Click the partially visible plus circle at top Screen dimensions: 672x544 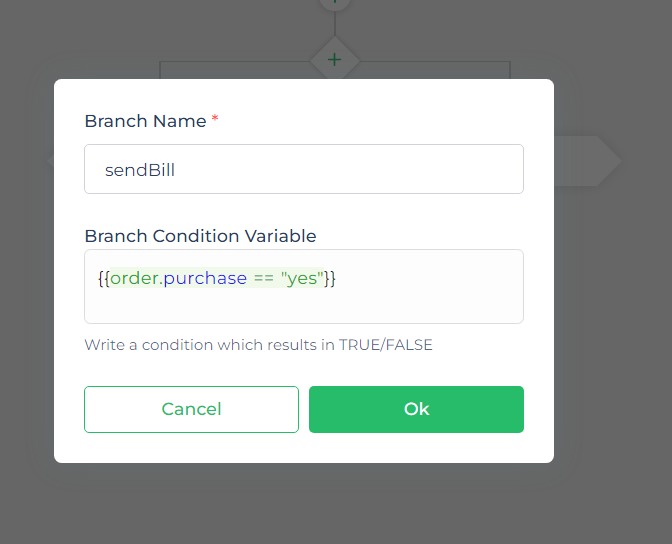[335, 3]
